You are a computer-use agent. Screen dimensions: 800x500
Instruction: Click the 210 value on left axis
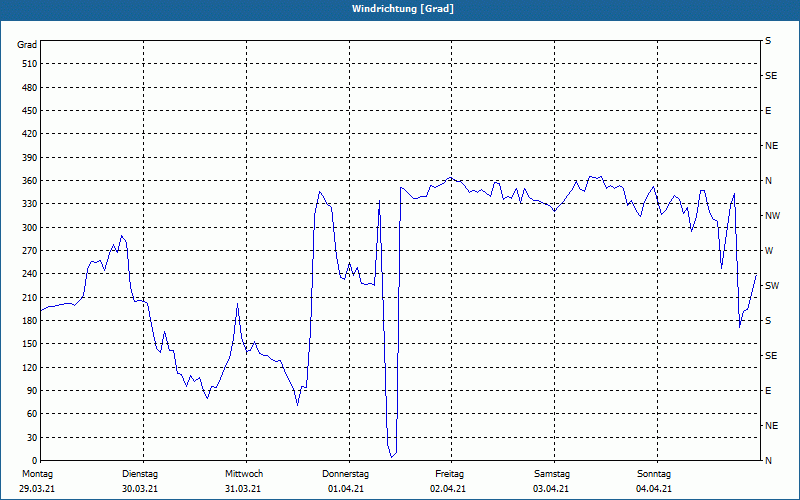(30, 297)
